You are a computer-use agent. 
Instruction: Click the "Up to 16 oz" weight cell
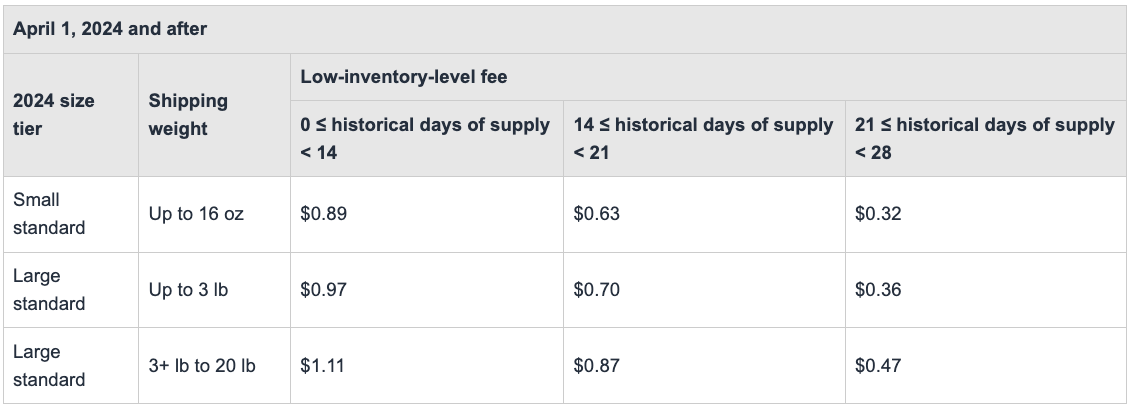[x=196, y=214]
